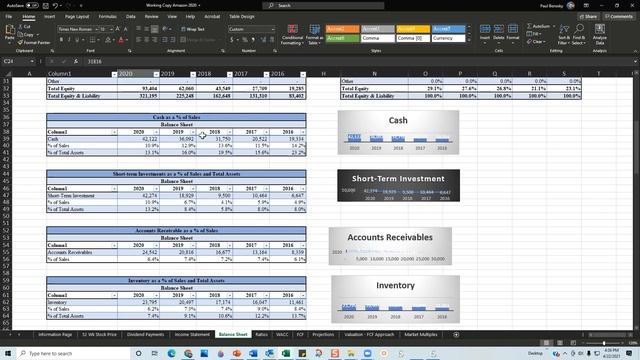Toggle italic formatting

coord(69,40)
